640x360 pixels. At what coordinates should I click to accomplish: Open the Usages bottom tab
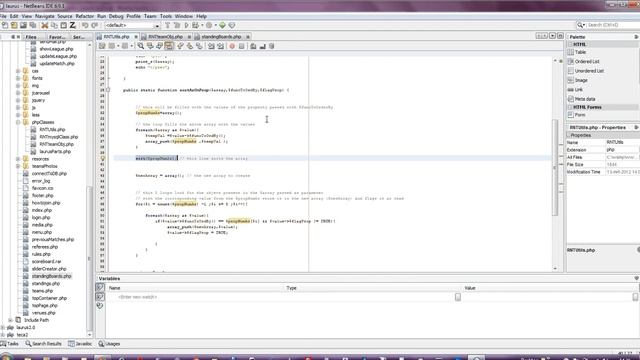[109, 344]
